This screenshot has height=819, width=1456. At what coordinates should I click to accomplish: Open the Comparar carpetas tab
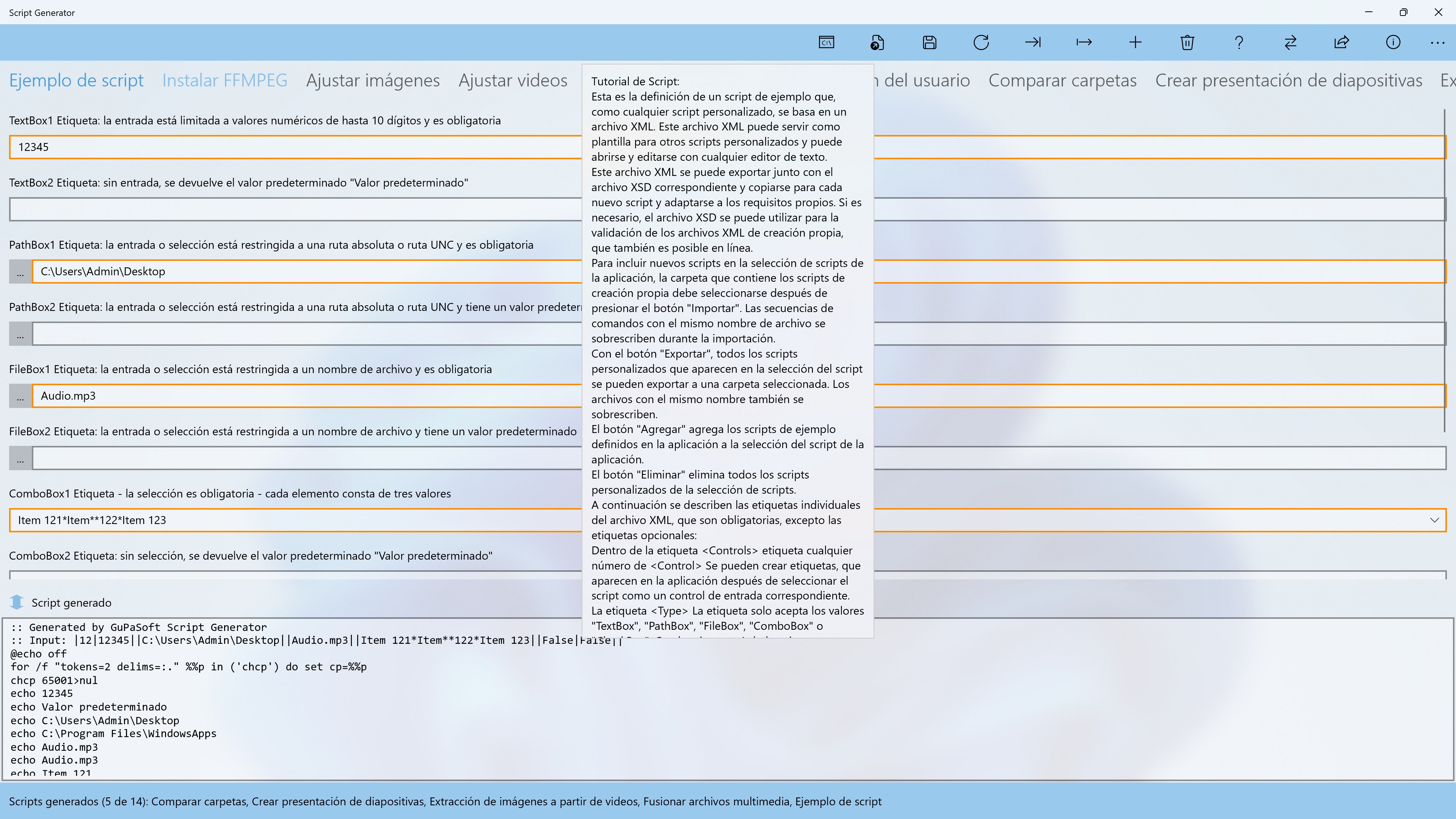click(1062, 80)
